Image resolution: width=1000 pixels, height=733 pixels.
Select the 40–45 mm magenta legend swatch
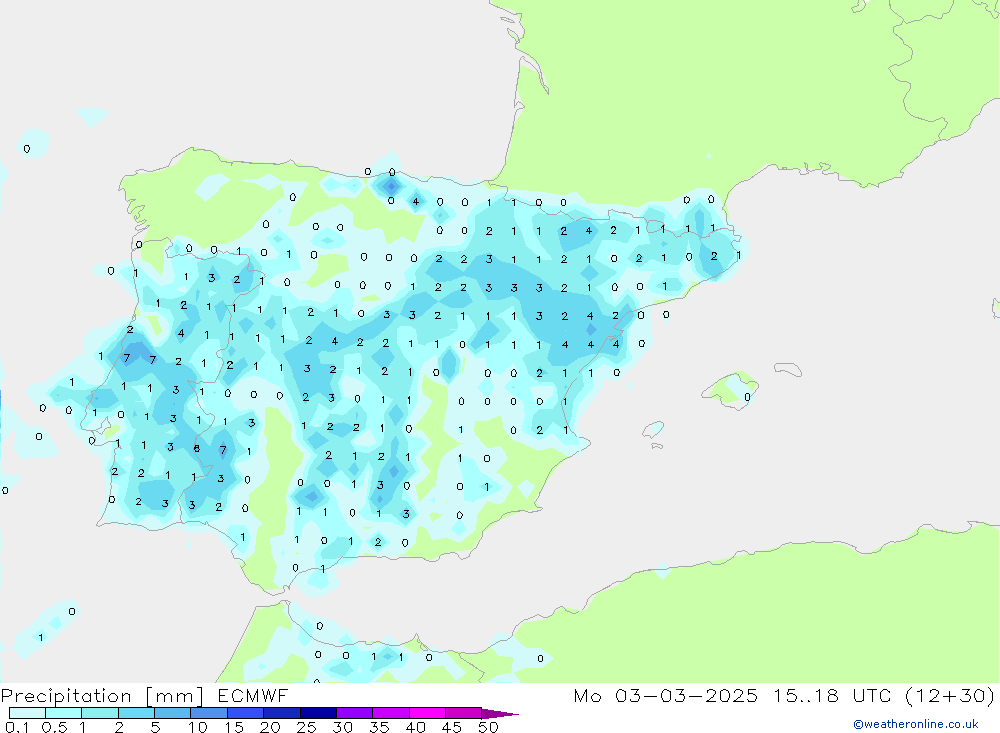427,713
